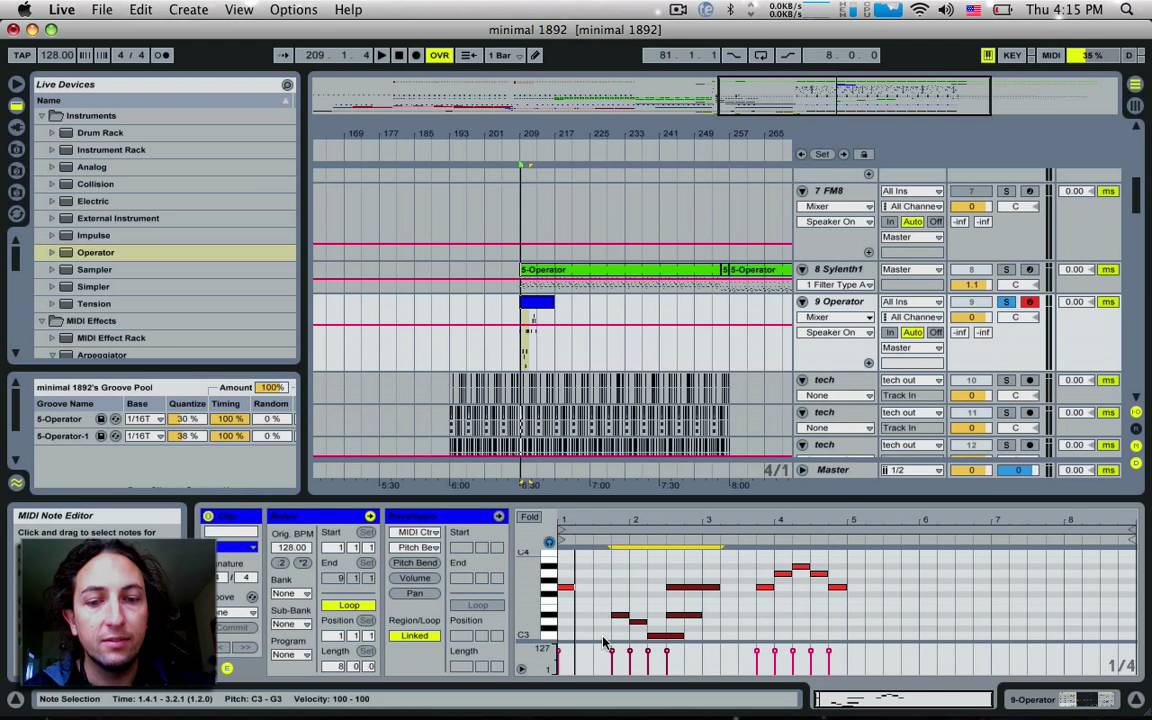The image size is (1152, 720).
Task: Solo the 7 FM8 track
Action: (x=1006, y=191)
